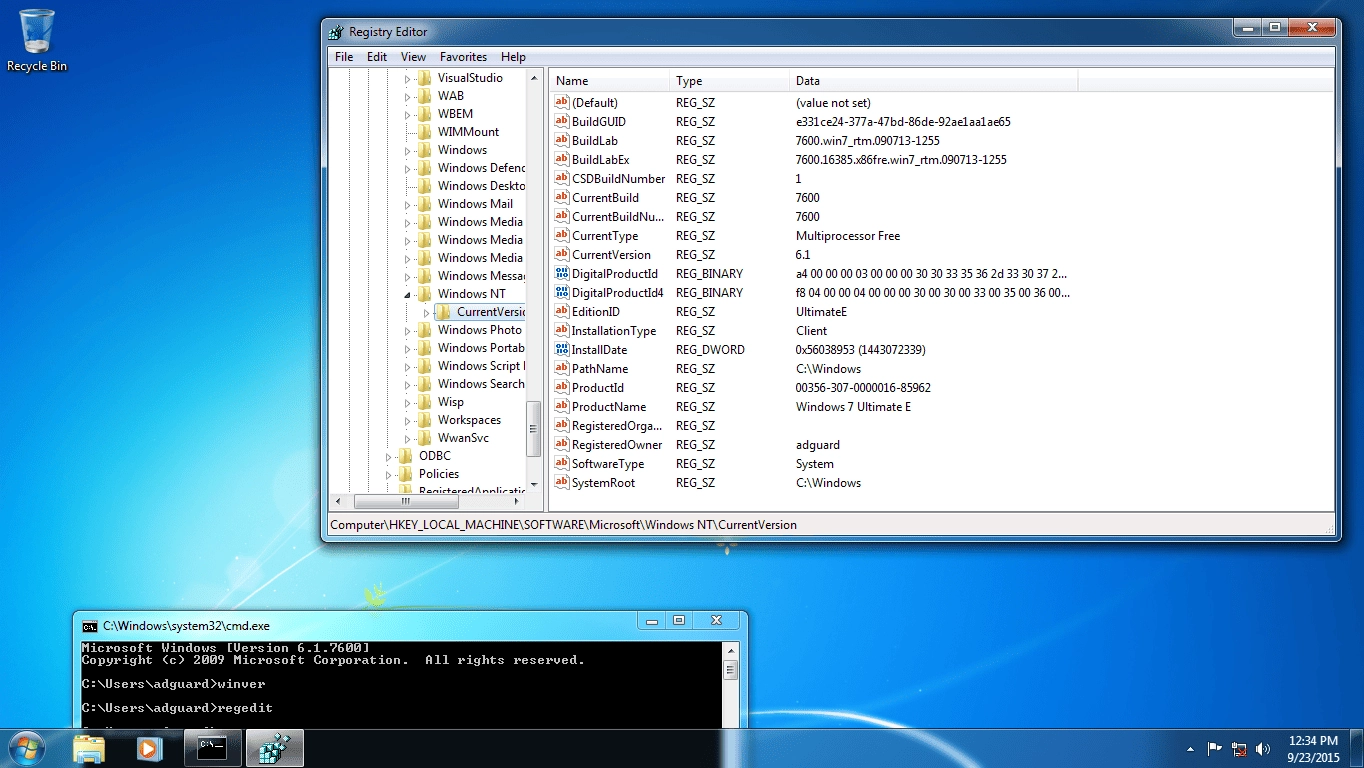1364x768 pixels.
Task: Click the DigitalProductId4 binary icon
Action: coord(561,293)
